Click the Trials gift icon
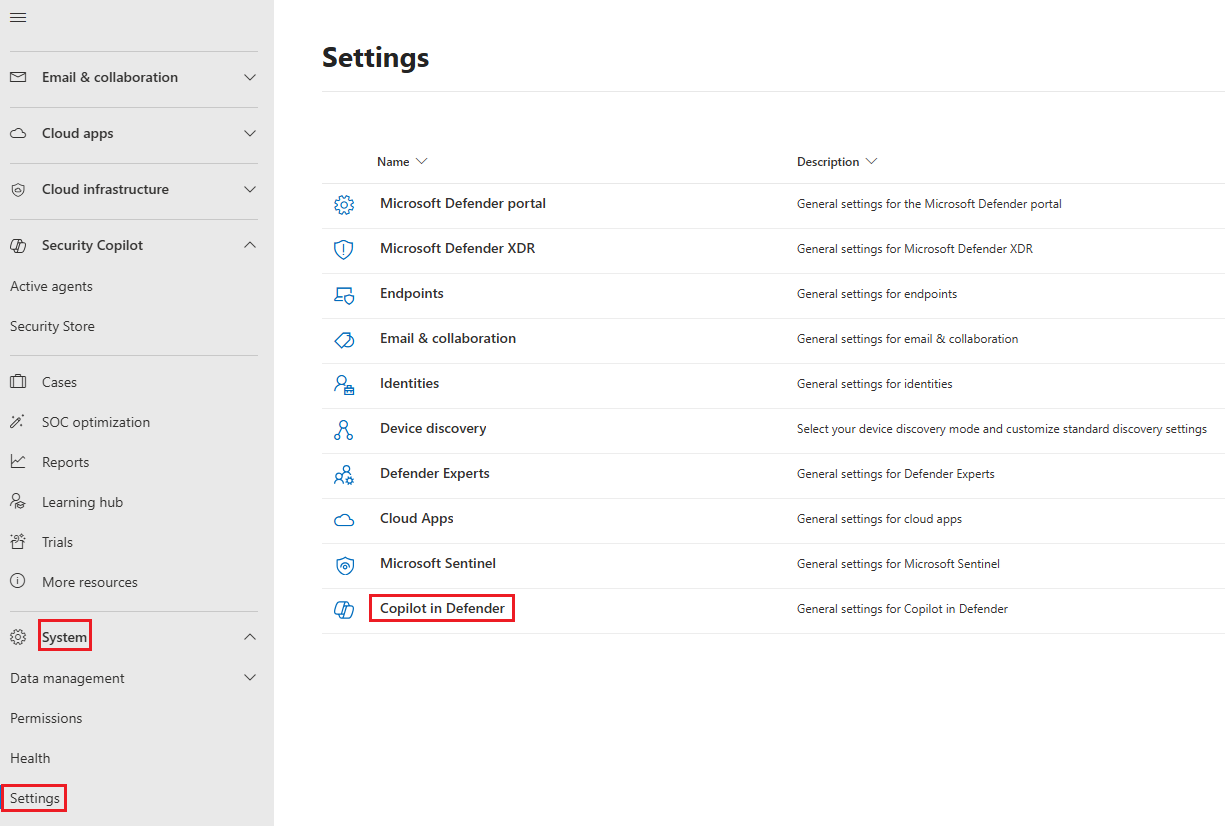The height and width of the screenshot is (826, 1225). coord(18,542)
